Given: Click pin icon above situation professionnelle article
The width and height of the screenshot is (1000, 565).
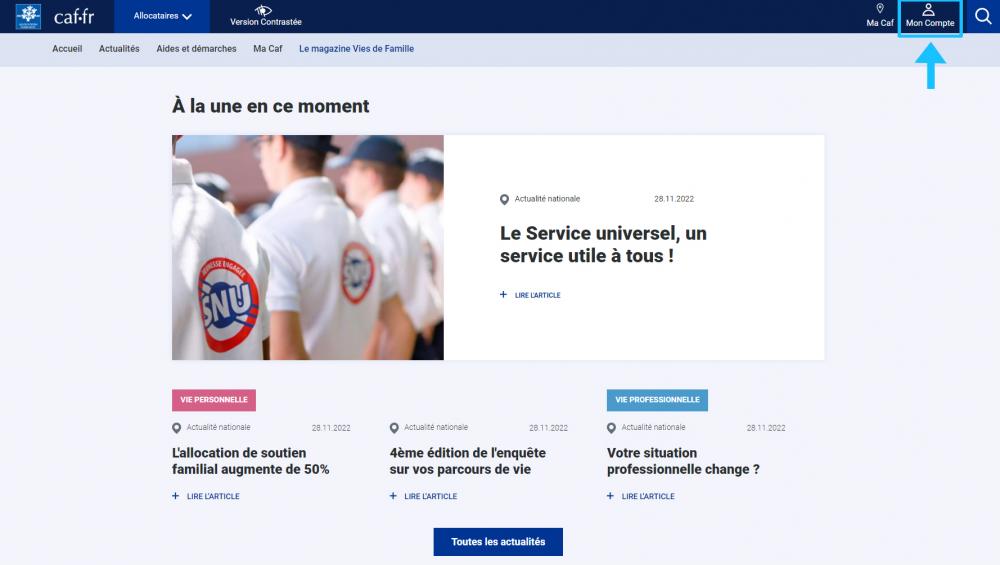Looking at the screenshot, I should 612,428.
